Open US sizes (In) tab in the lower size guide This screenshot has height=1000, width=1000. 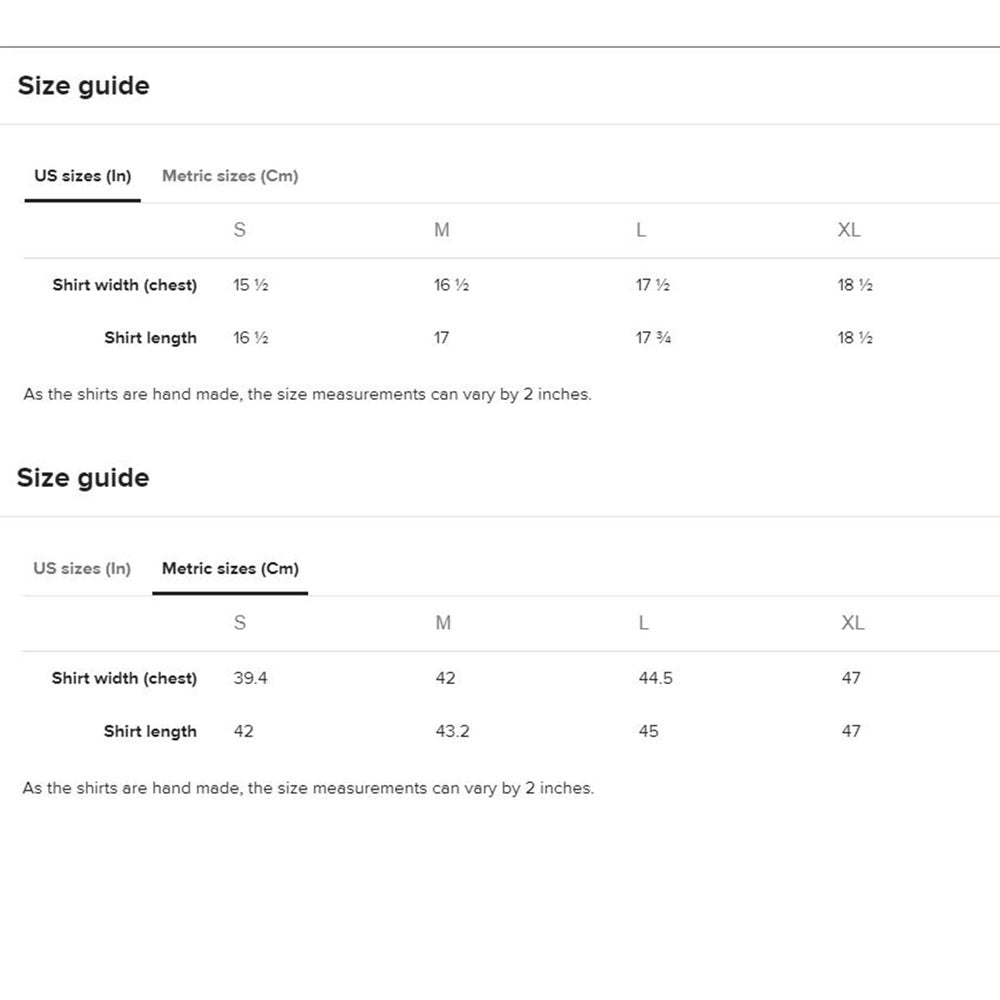[x=82, y=568]
